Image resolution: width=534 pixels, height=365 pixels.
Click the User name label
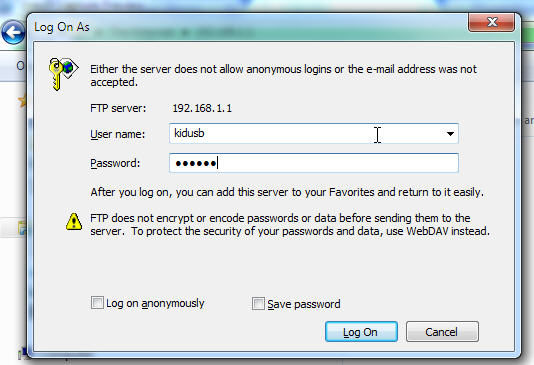(117, 134)
